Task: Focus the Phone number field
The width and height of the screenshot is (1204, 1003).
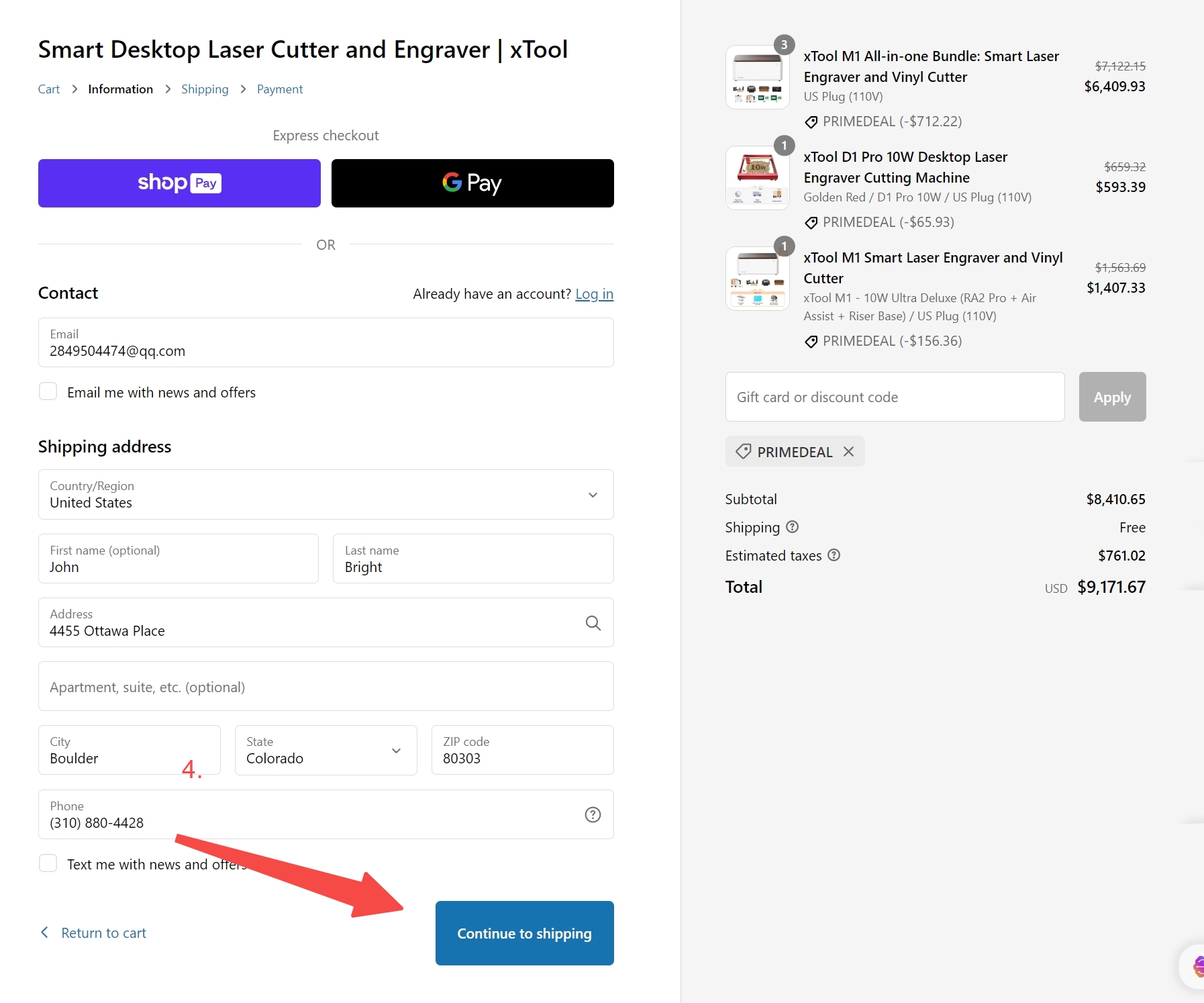Action: 326,814
